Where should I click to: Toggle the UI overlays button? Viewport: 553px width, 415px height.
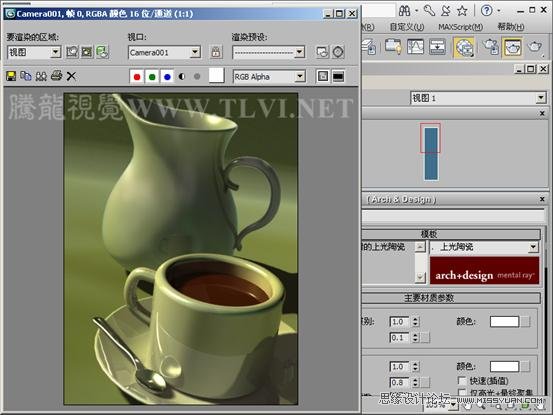click(323, 76)
